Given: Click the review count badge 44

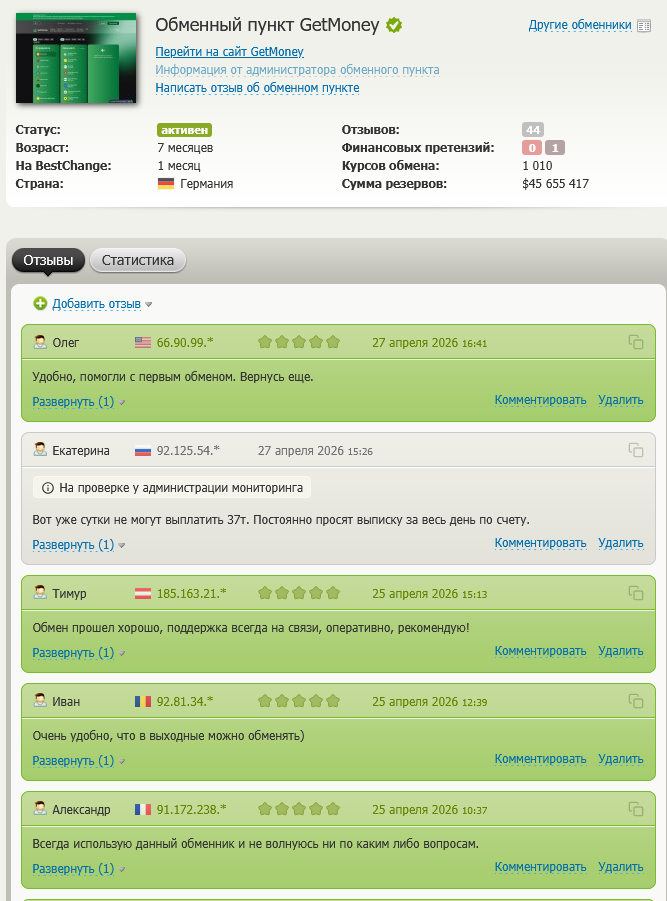Looking at the screenshot, I should (533, 130).
